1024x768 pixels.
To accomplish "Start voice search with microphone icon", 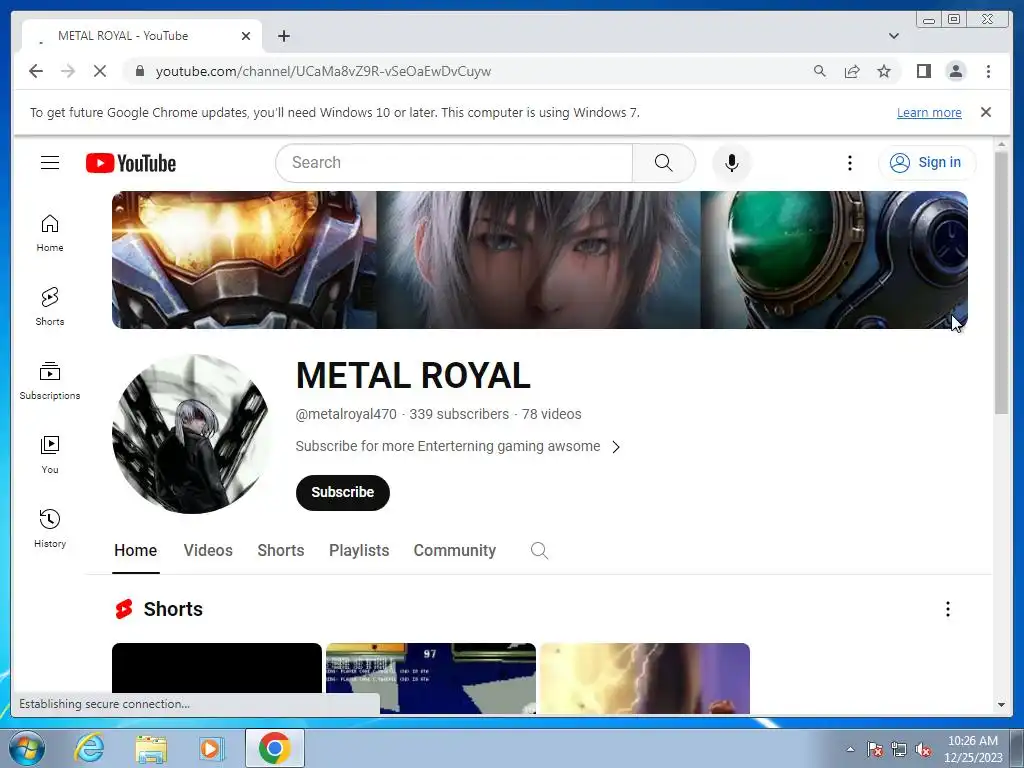I will pos(731,163).
